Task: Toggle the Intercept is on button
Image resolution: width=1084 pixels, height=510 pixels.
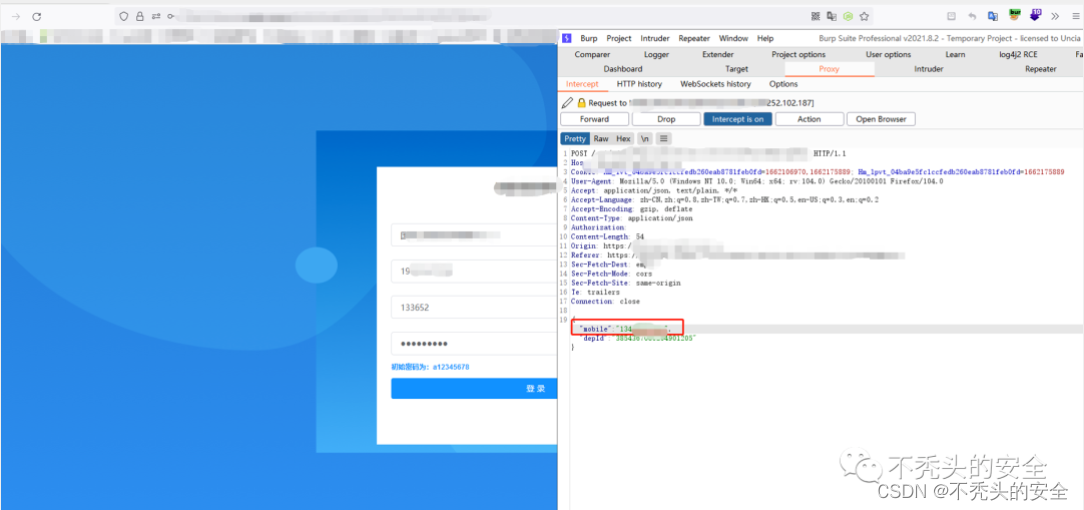Action: click(738, 119)
